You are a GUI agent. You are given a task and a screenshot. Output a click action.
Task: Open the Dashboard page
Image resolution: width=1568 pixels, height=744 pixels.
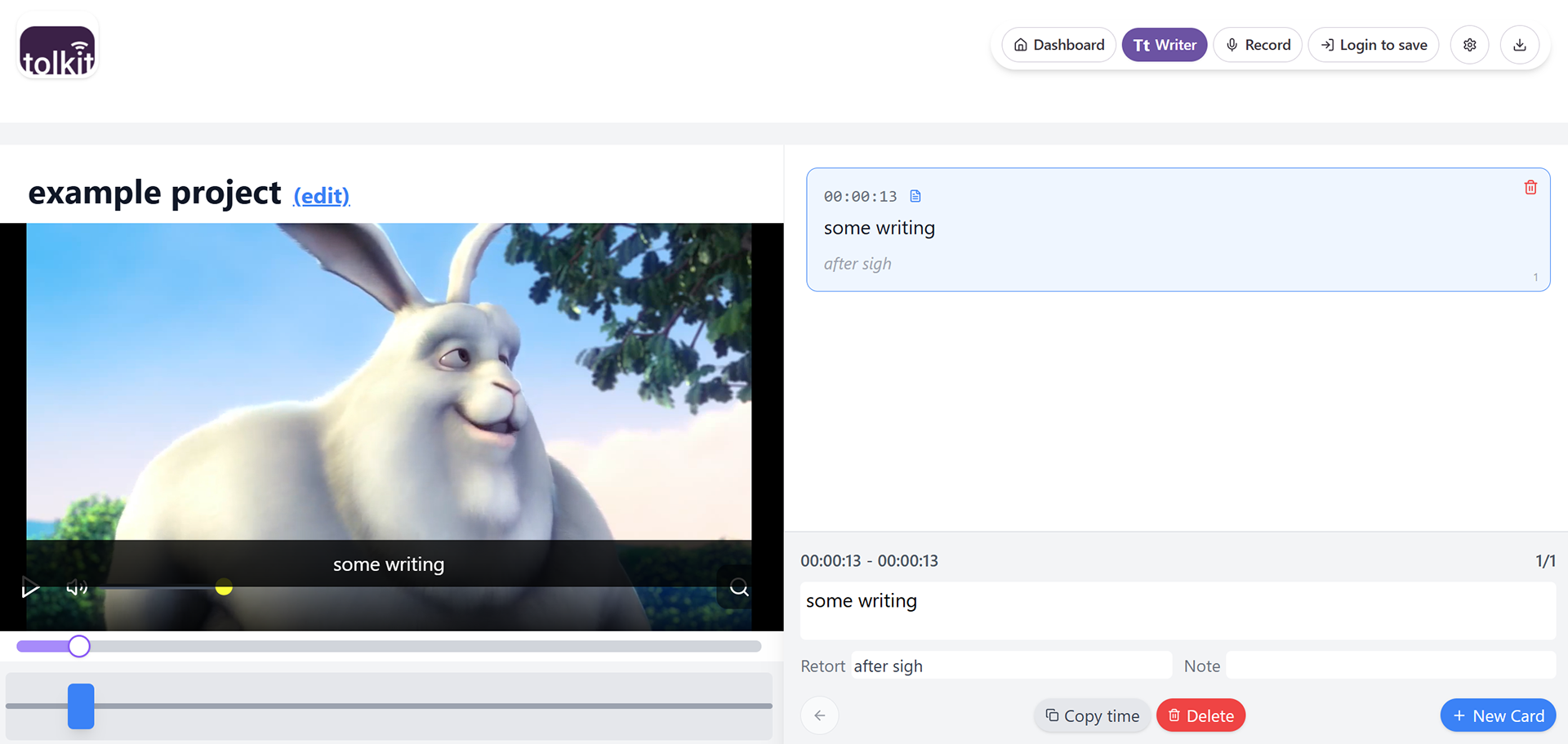click(x=1058, y=45)
